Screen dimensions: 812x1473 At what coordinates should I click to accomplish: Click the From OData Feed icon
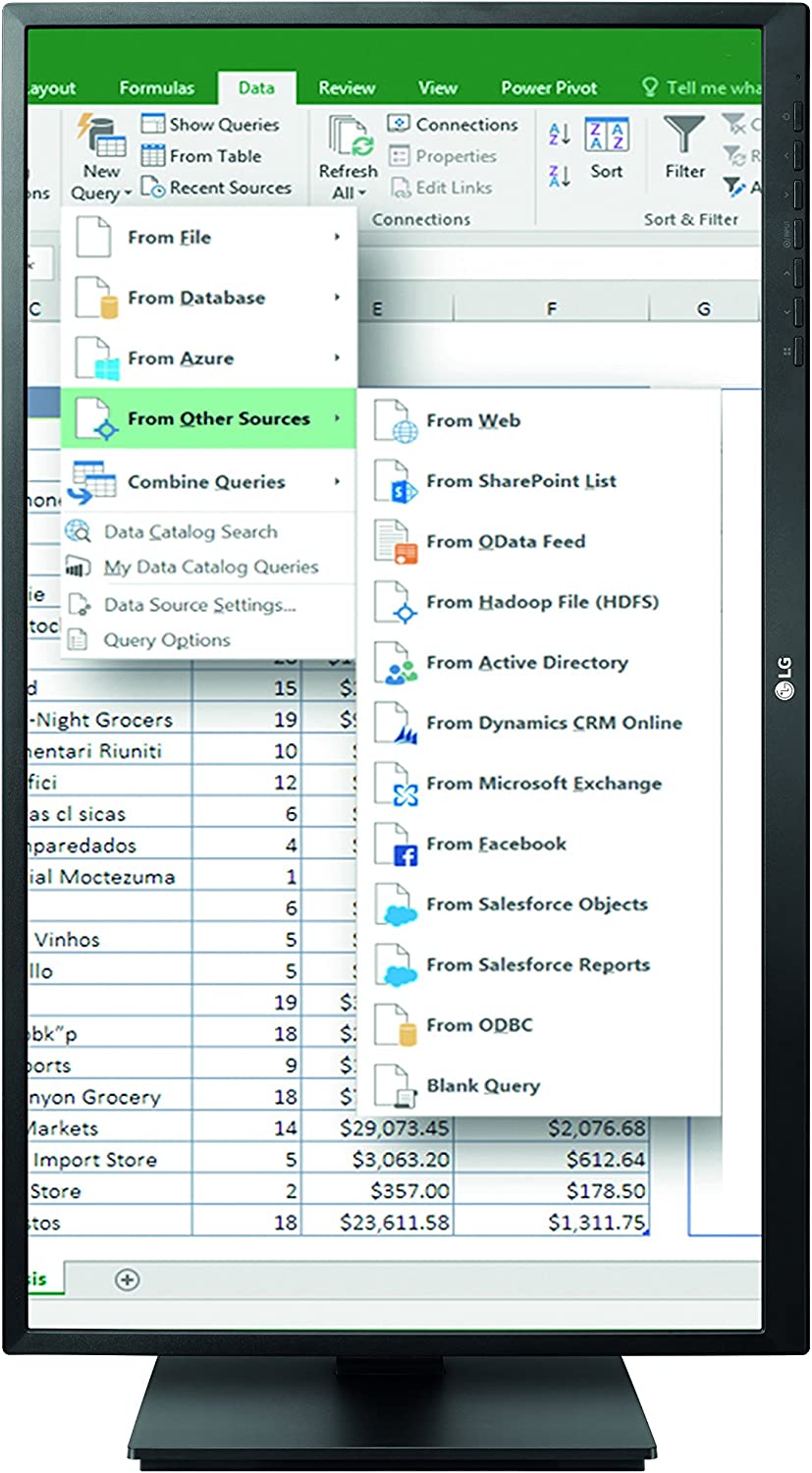(396, 542)
